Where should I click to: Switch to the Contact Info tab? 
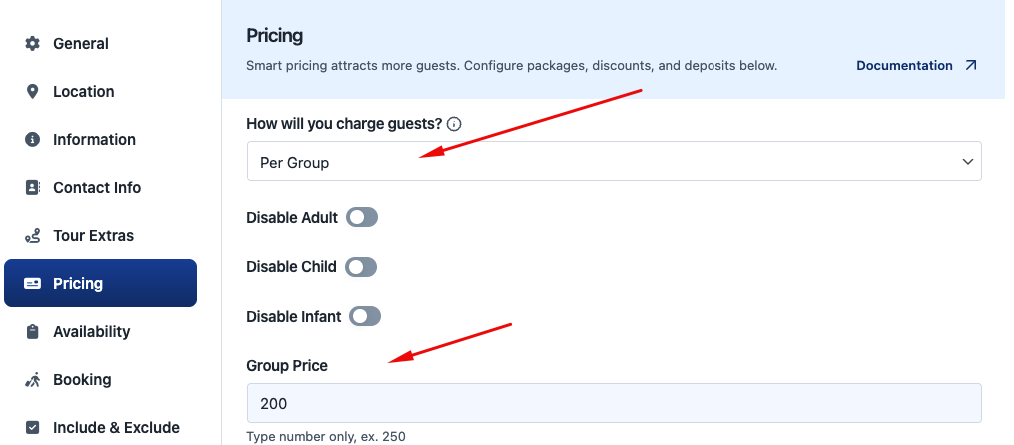coord(97,188)
